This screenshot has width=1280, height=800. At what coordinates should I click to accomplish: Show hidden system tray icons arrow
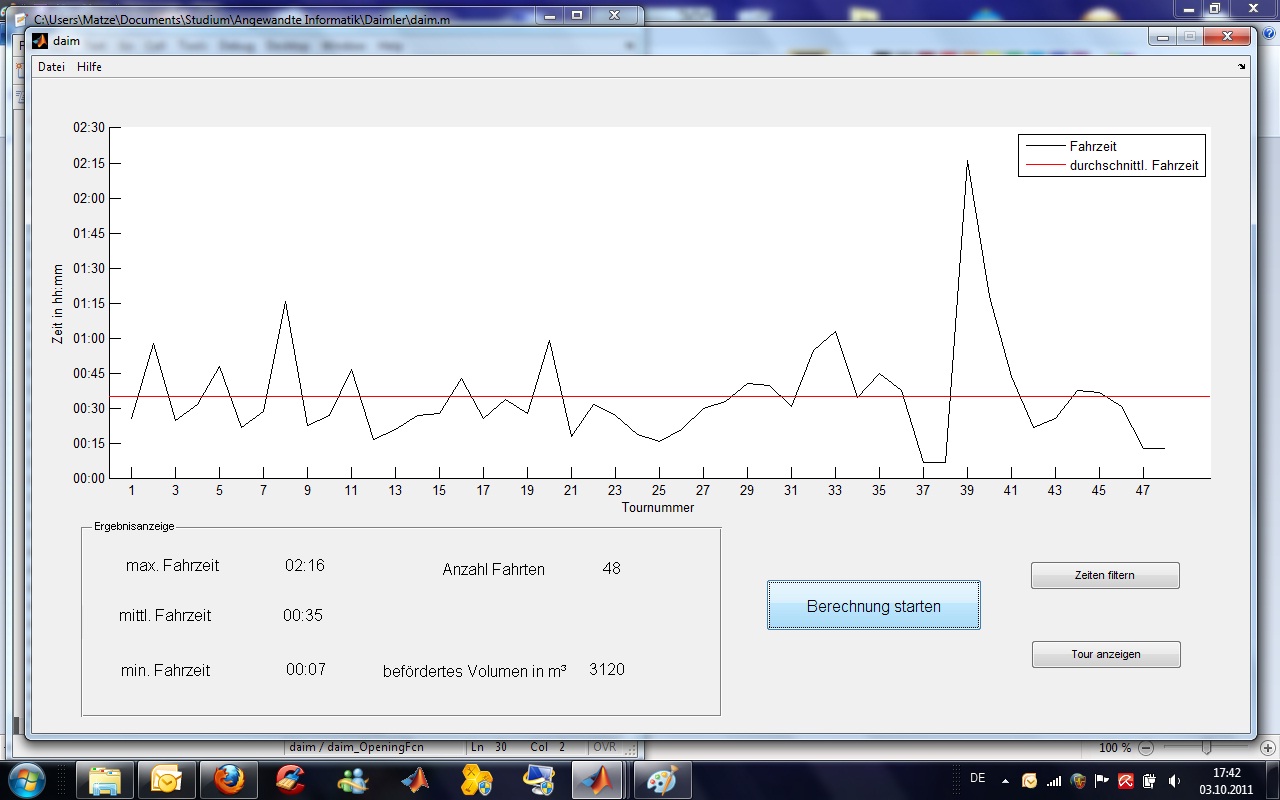[x=1005, y=781]
